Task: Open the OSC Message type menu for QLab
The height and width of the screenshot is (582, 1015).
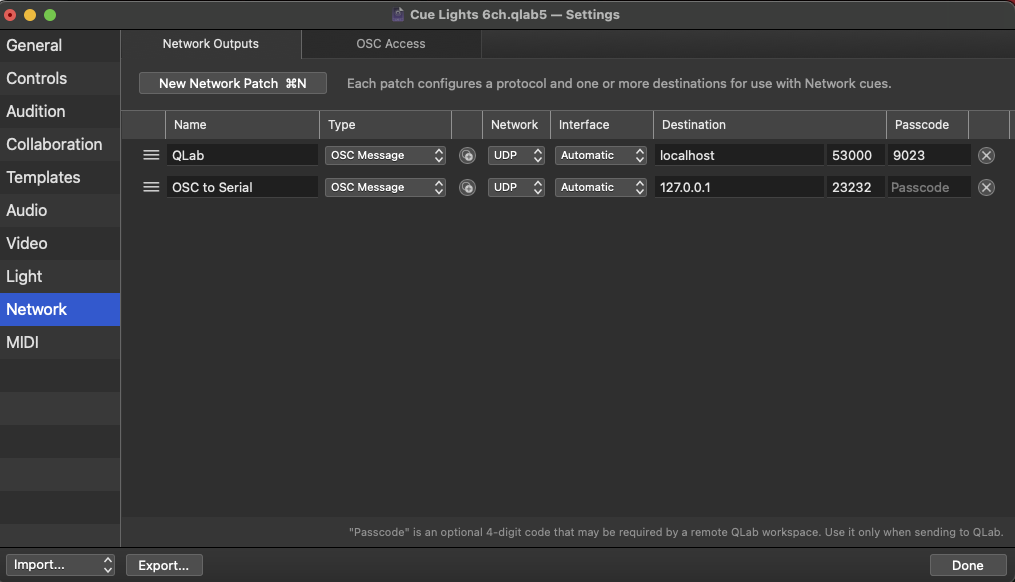Action: coord(385,155)
